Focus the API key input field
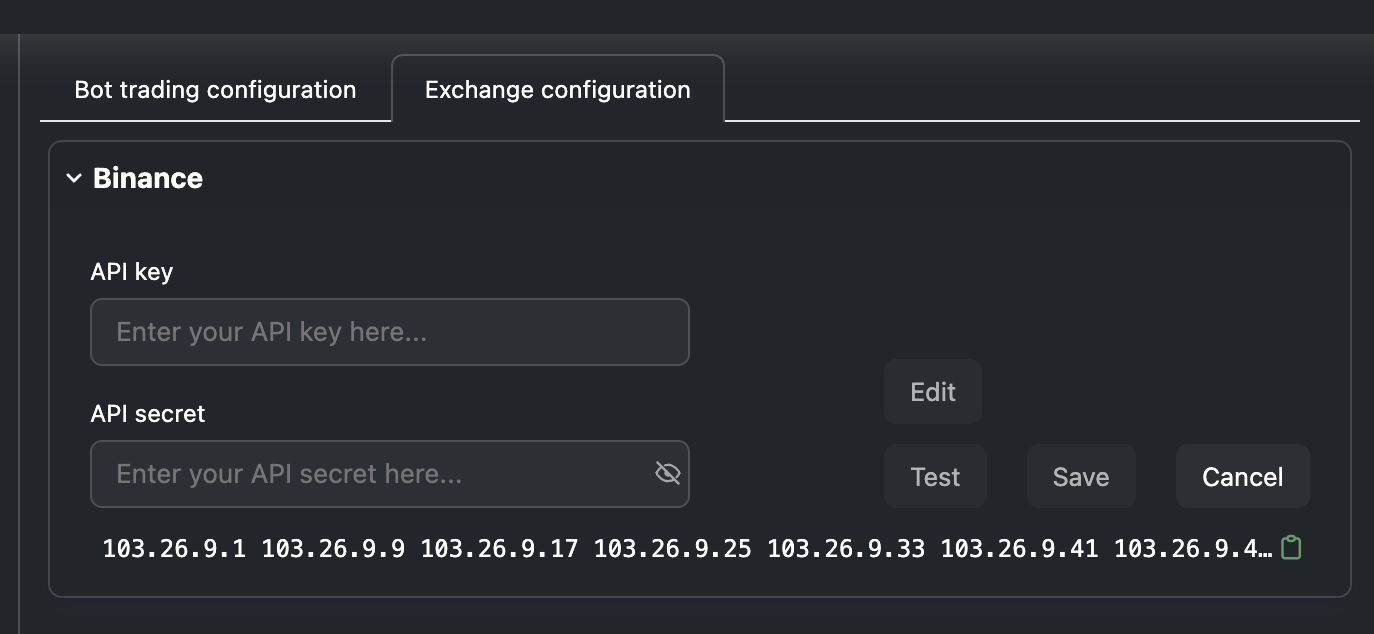 click(x=390, y=332)
